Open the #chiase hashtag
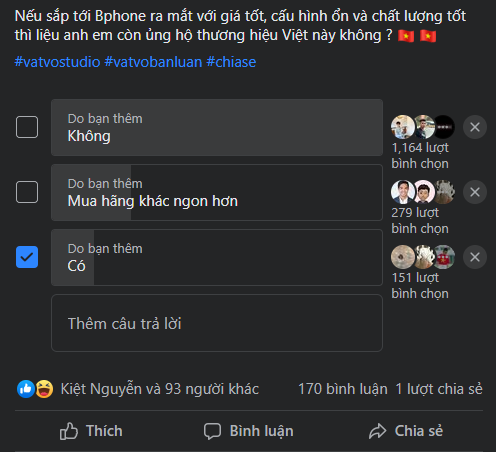496x452 pixels. click(x=231, y=62)
